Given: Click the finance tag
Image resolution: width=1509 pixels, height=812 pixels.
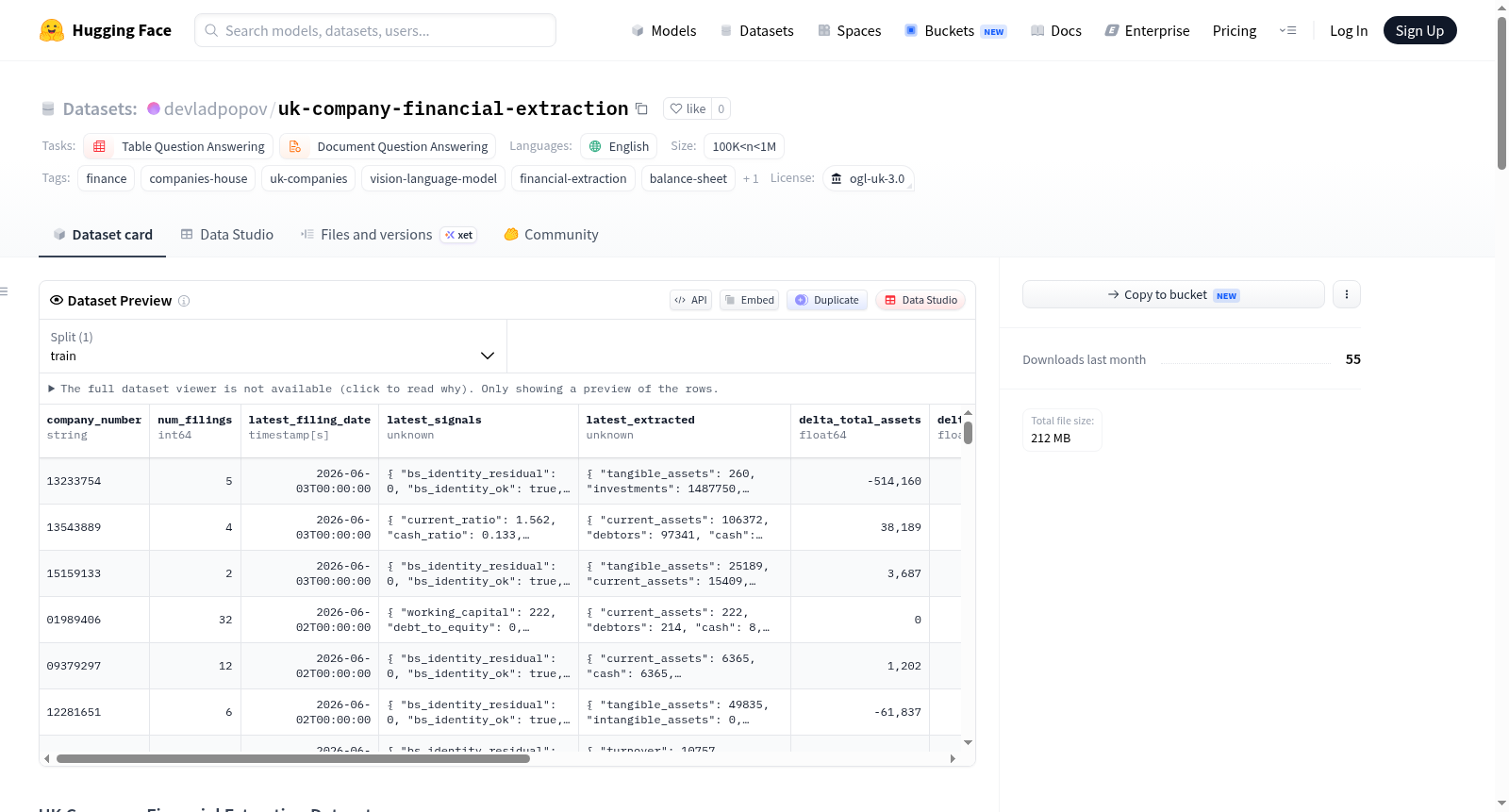Looking at the screenshot, I should click(107, 178).
